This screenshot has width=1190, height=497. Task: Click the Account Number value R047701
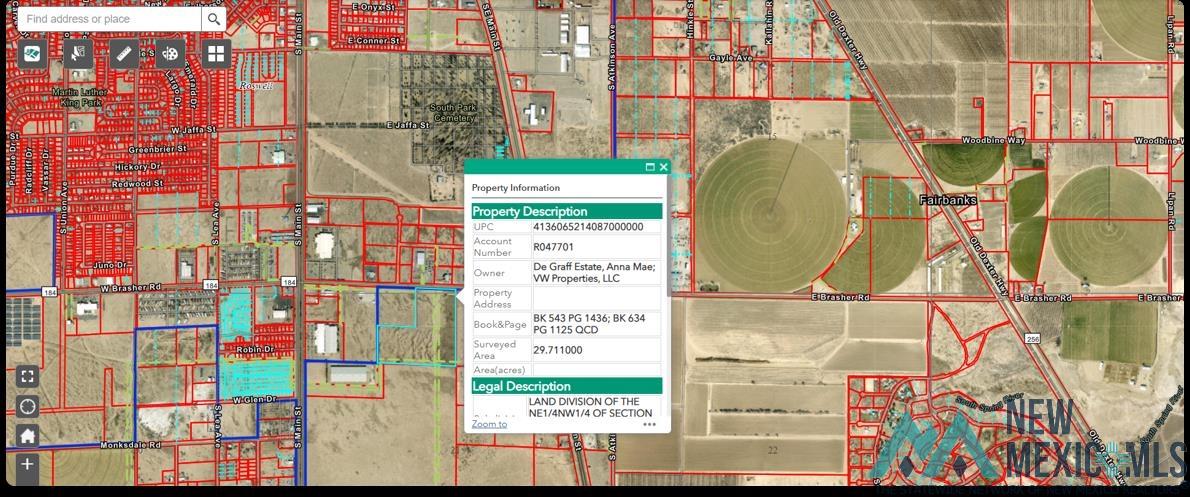554,246
